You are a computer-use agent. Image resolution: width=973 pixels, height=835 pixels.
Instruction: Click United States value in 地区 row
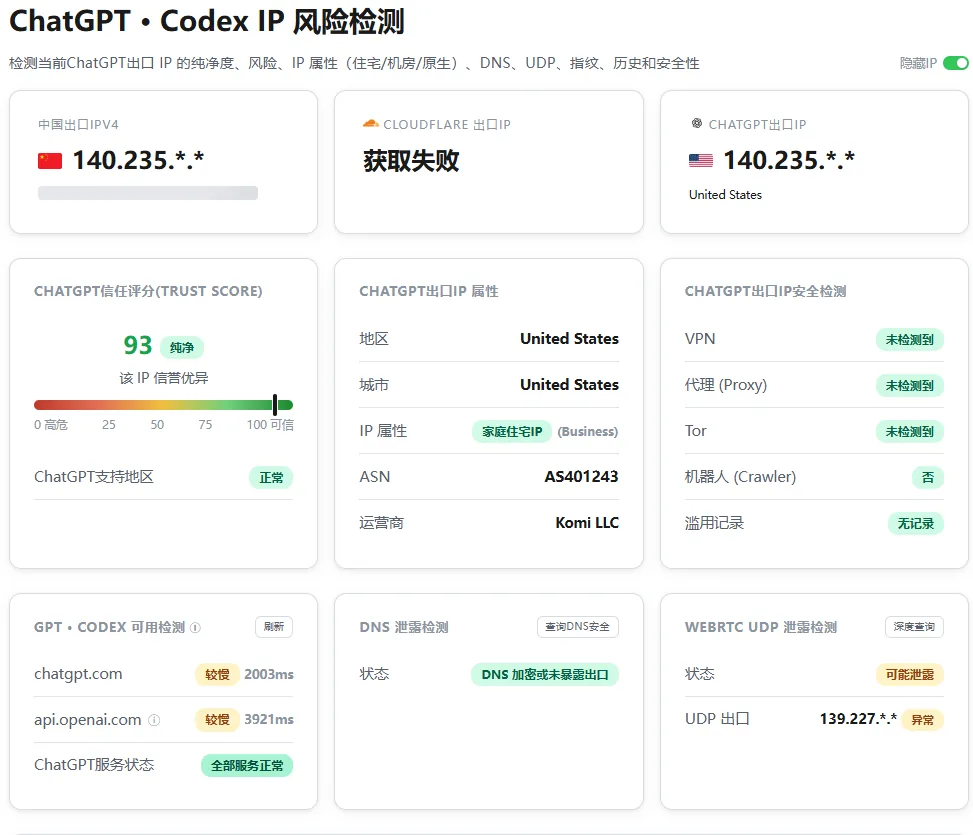pos(569,339)
